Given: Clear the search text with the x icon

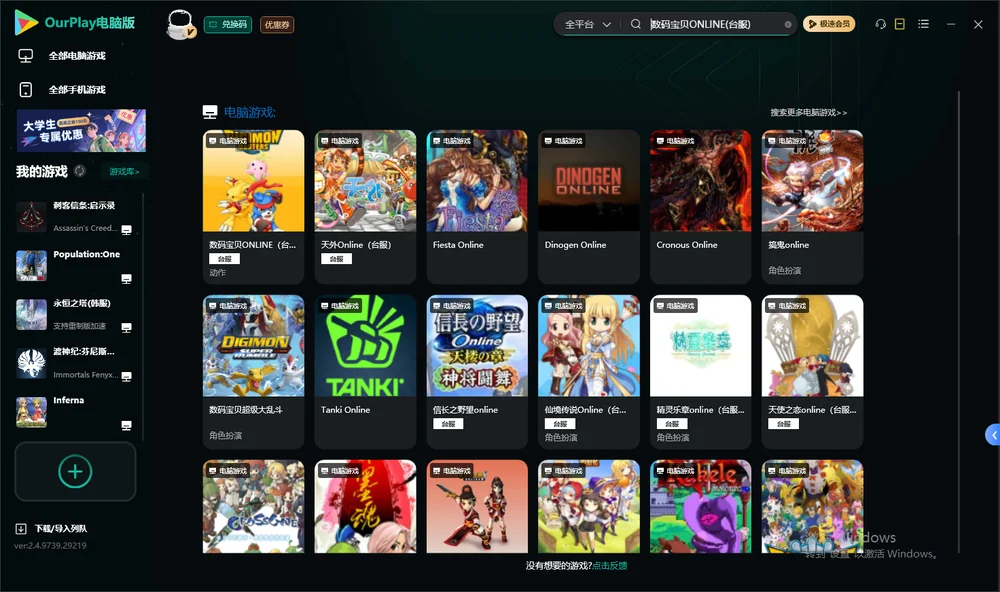Looking at the screenshot, I should click(x=788, y=25).
